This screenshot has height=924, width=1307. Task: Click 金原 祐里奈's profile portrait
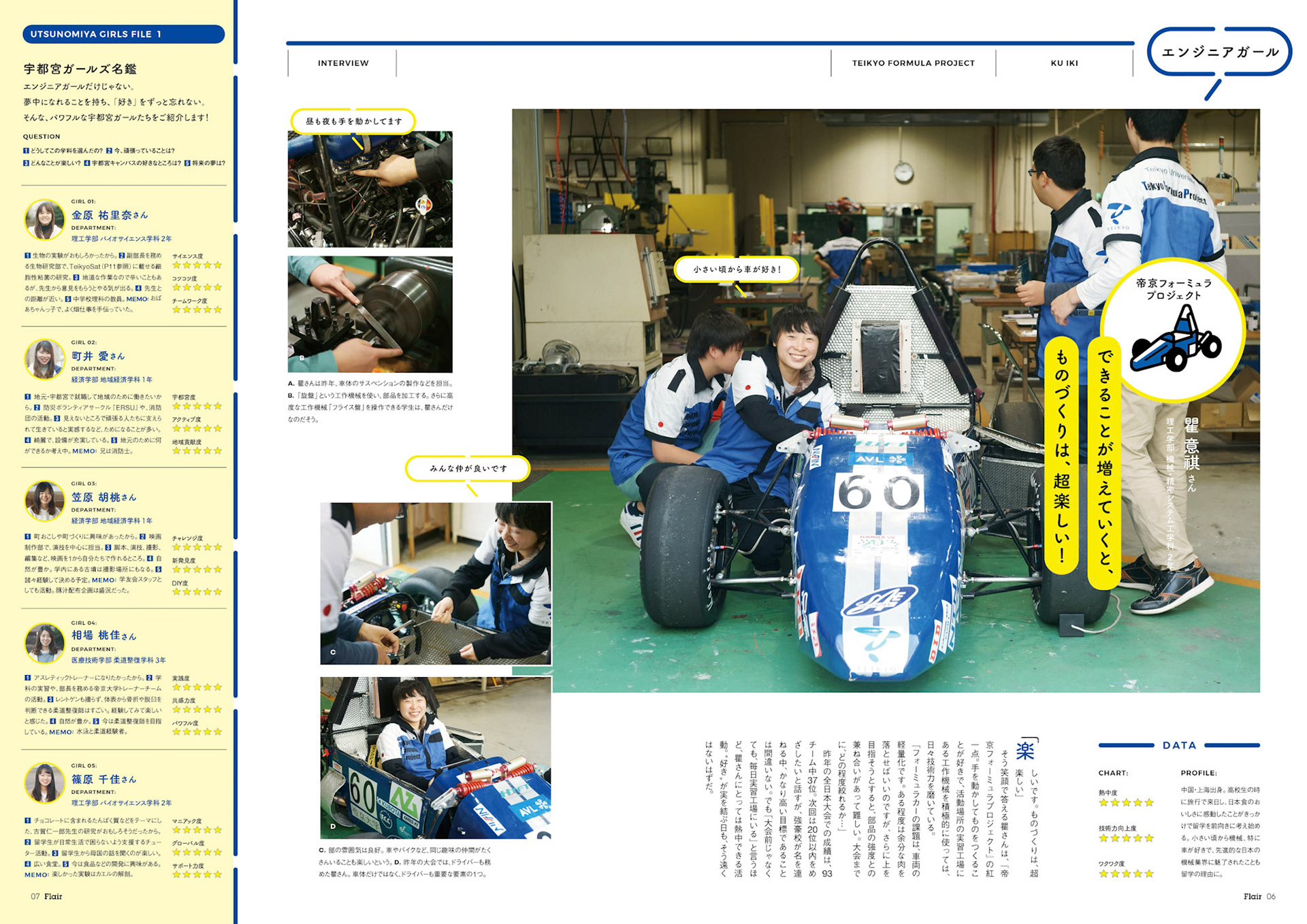coord(44,220)
